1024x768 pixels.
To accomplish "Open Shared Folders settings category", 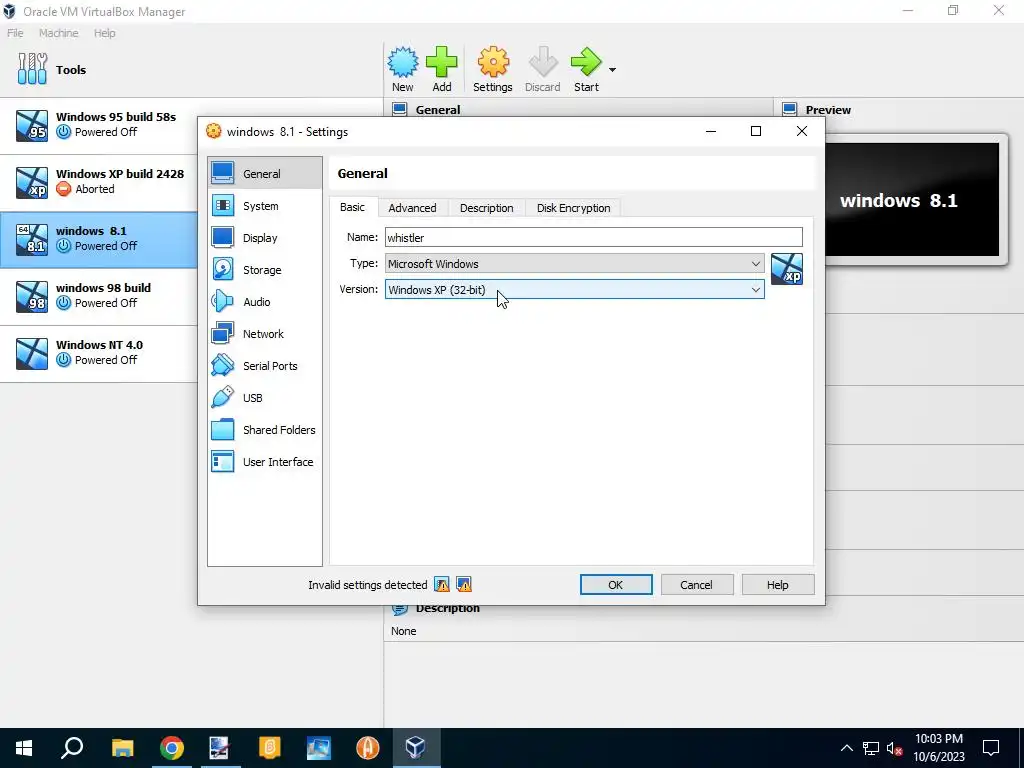I will (264, 430).
